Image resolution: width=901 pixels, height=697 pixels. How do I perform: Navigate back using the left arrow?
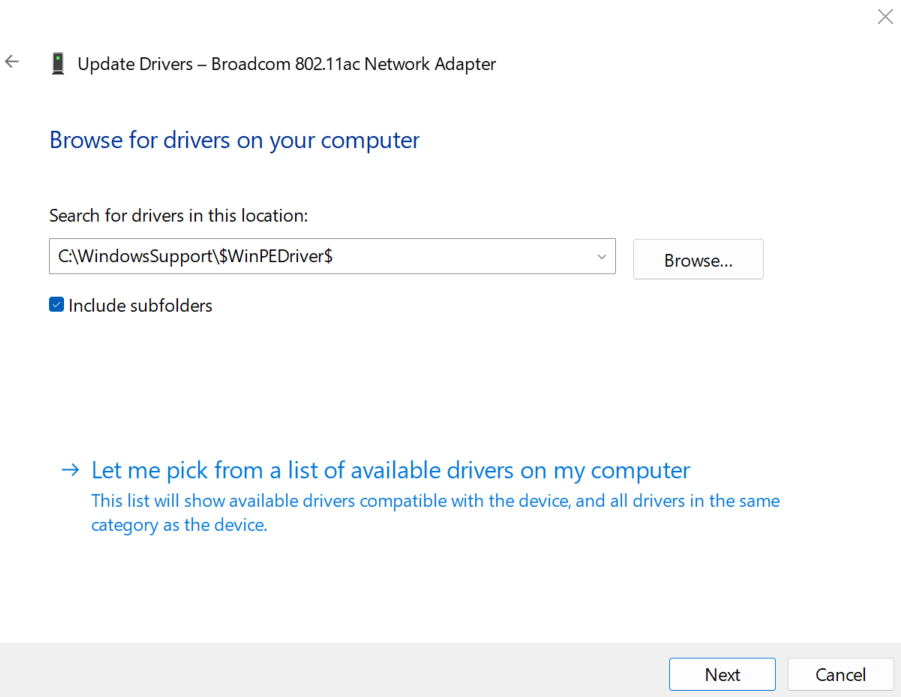(11, 62)
